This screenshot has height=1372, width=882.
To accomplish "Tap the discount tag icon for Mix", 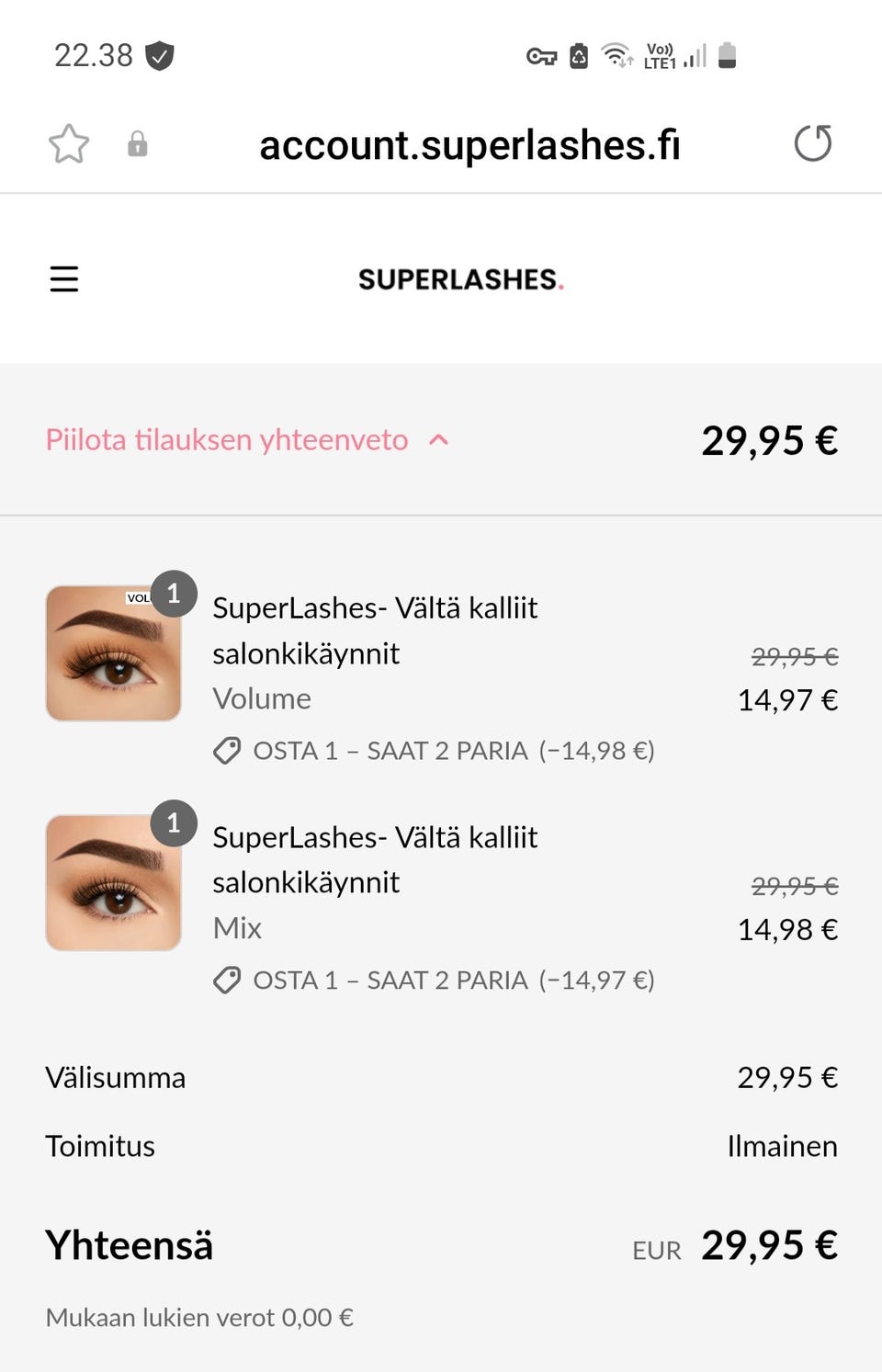I will click(x=227, y=981).
